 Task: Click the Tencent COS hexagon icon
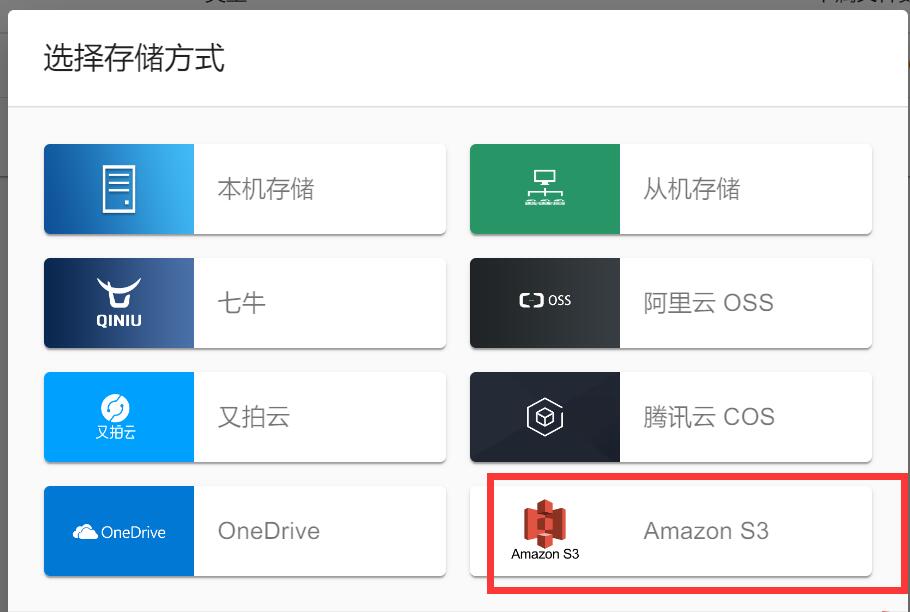tap(544, 417)
